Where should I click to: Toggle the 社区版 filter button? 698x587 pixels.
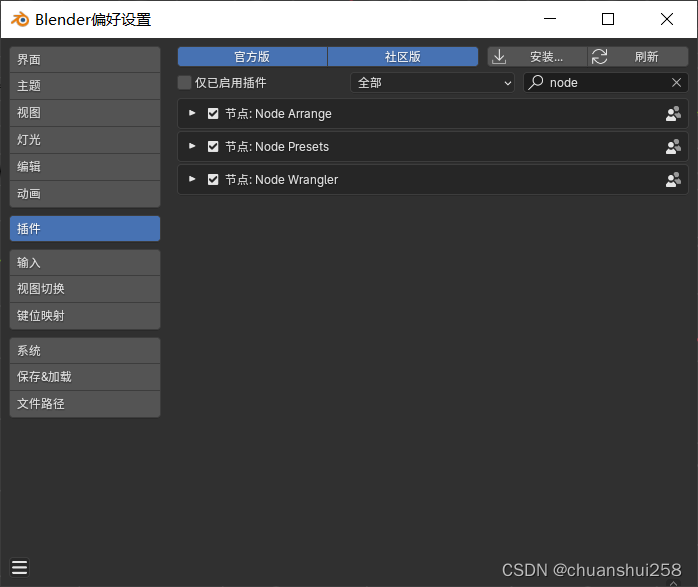[x=403, y=57]
